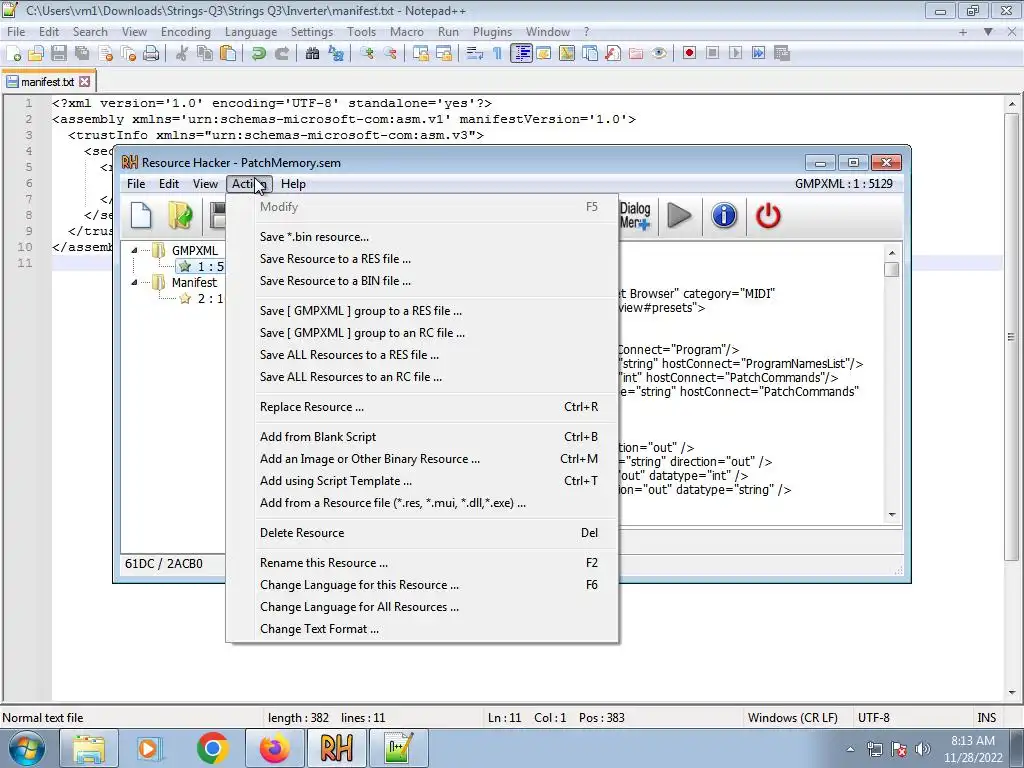Select the GMPXML folder in resource tree

click(x=186, y=250)
